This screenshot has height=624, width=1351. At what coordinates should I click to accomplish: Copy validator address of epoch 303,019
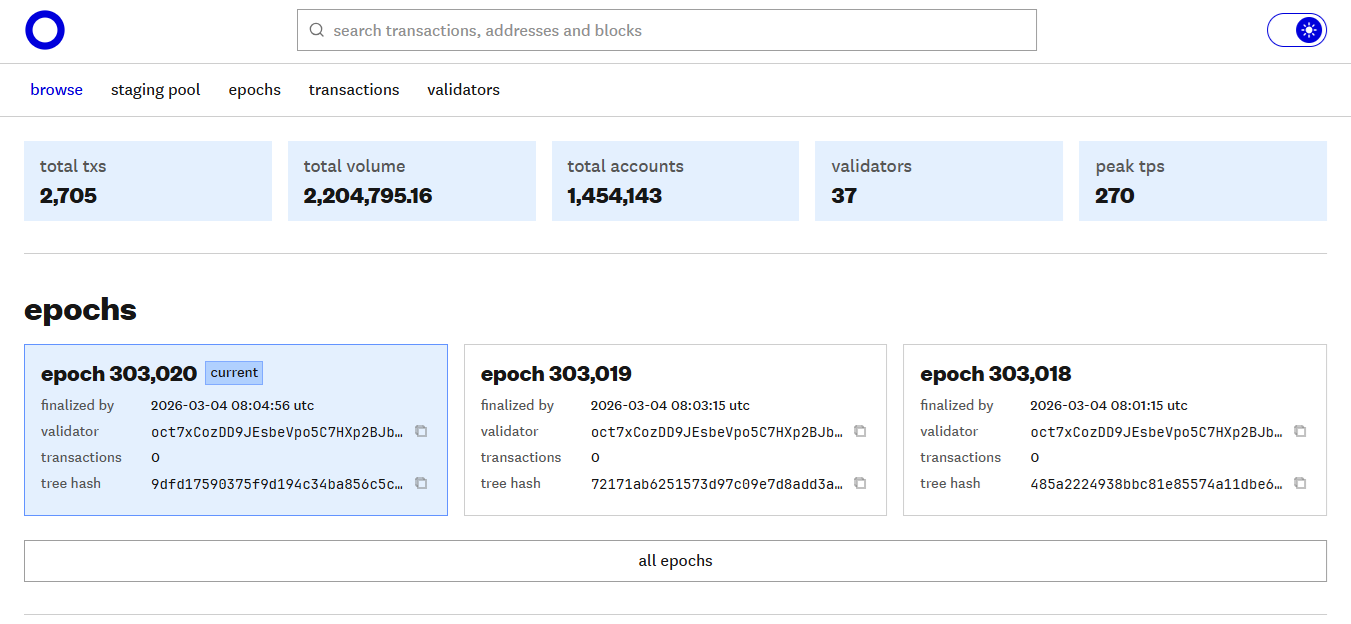[860, 431]
